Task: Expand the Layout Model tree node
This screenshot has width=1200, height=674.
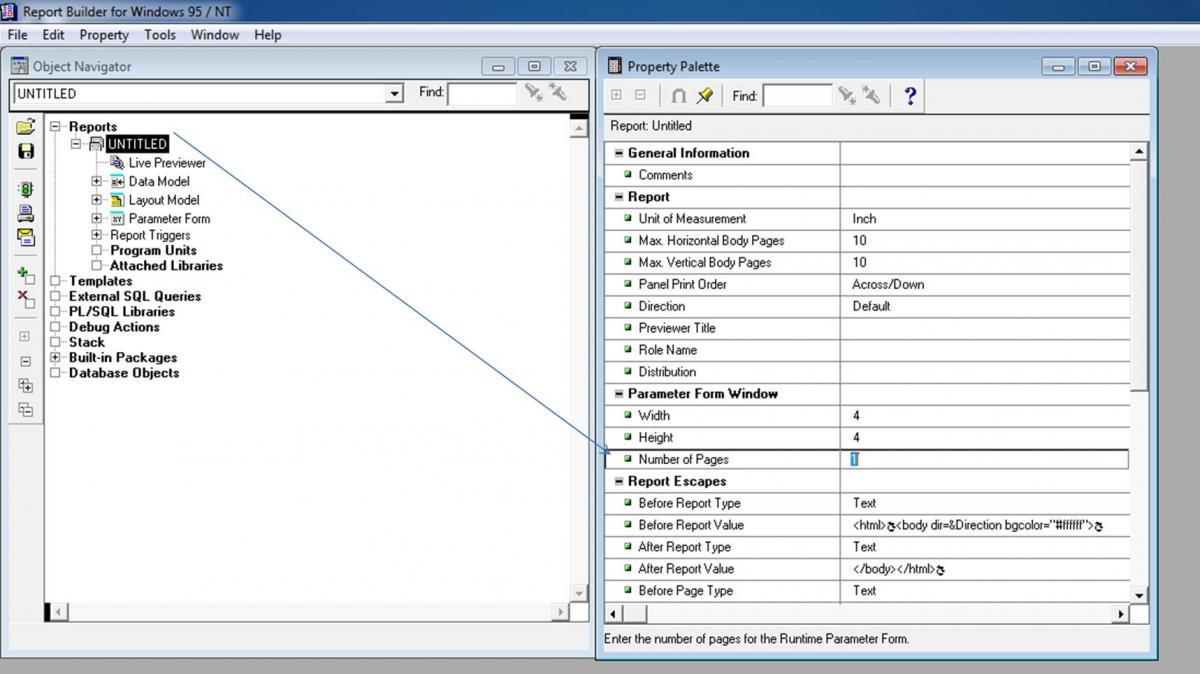Action: point(97,200)
